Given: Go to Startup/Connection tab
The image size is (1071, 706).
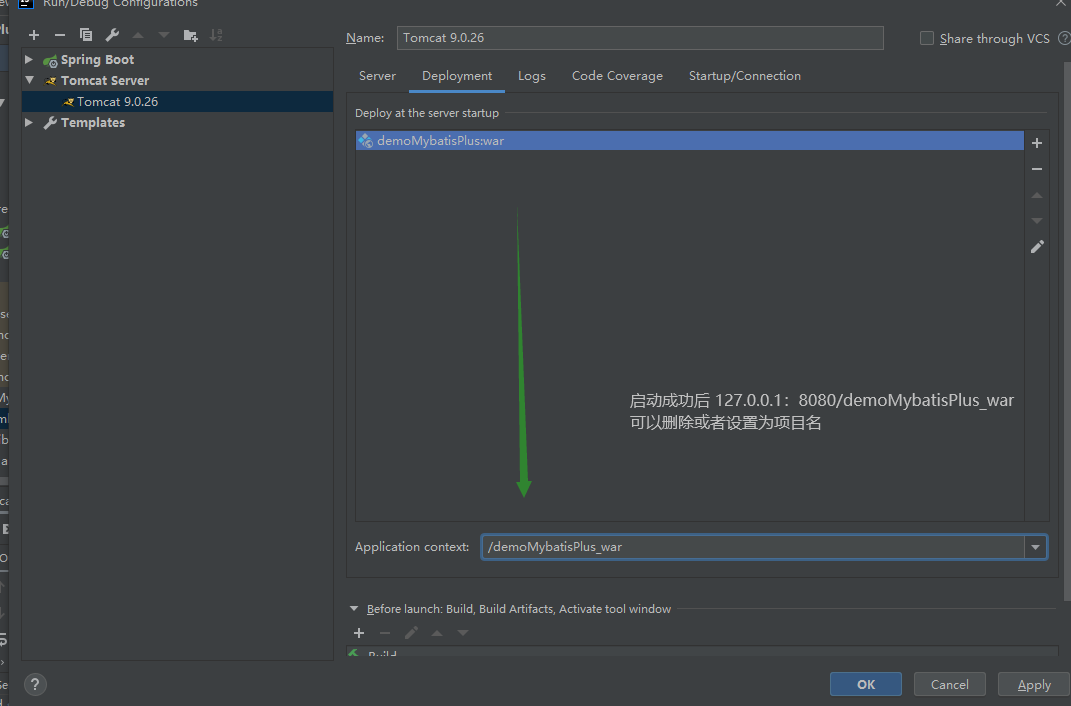Looking at the screenshot, I should (745, 76).
